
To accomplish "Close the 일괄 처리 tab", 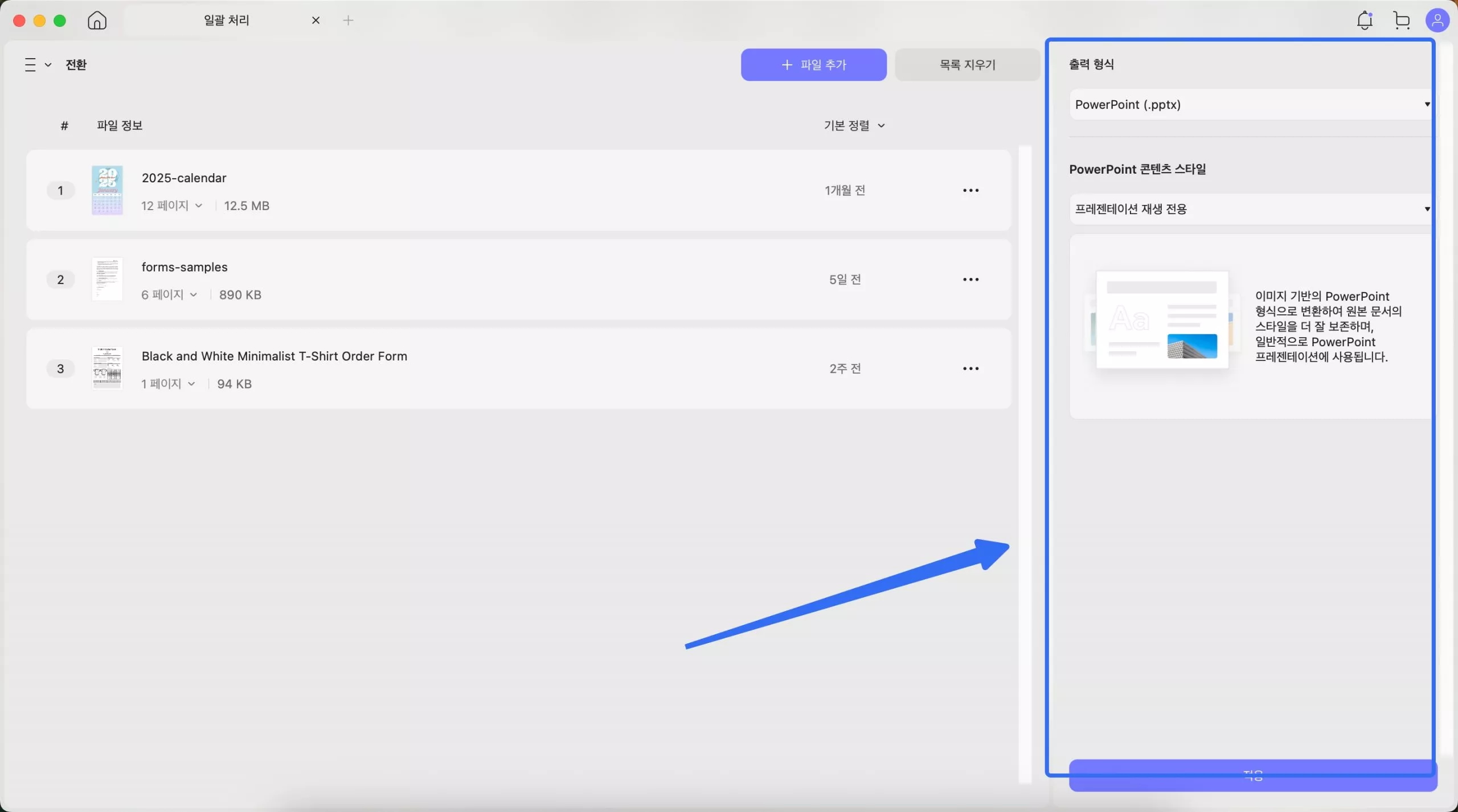I will (316, 20).
